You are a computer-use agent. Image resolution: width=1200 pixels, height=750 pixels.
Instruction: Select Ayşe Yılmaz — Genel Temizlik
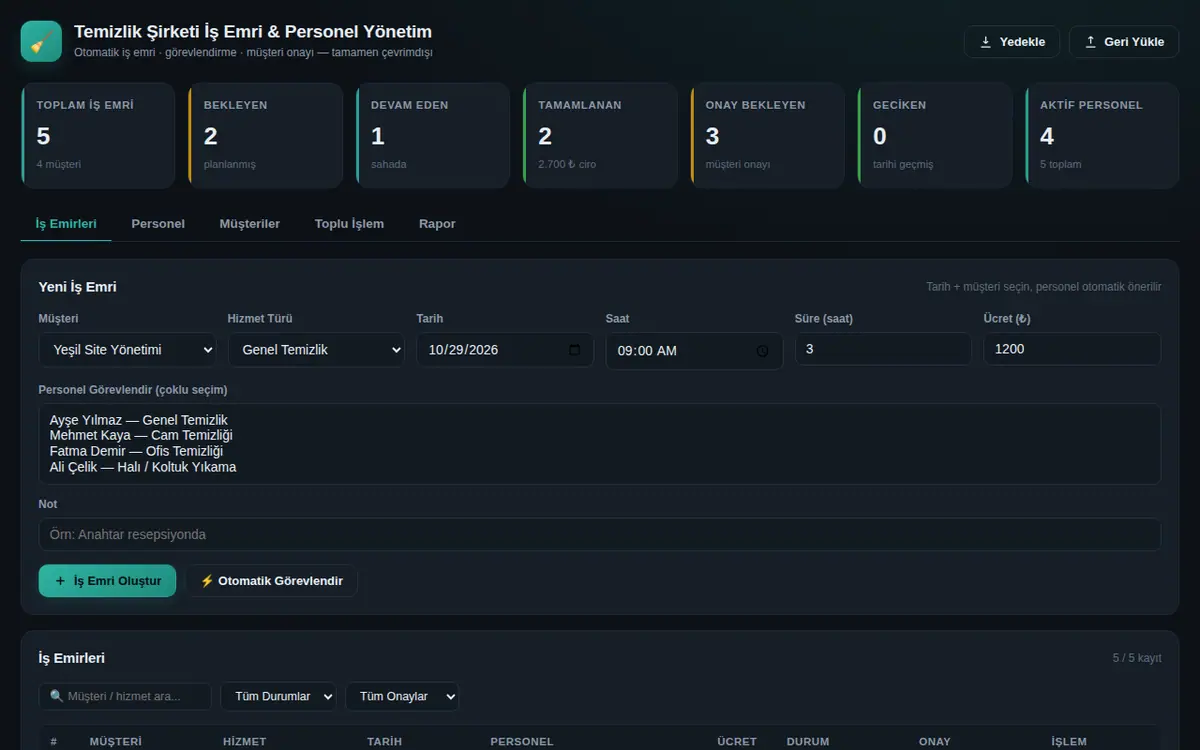click(x=139, y=420)
